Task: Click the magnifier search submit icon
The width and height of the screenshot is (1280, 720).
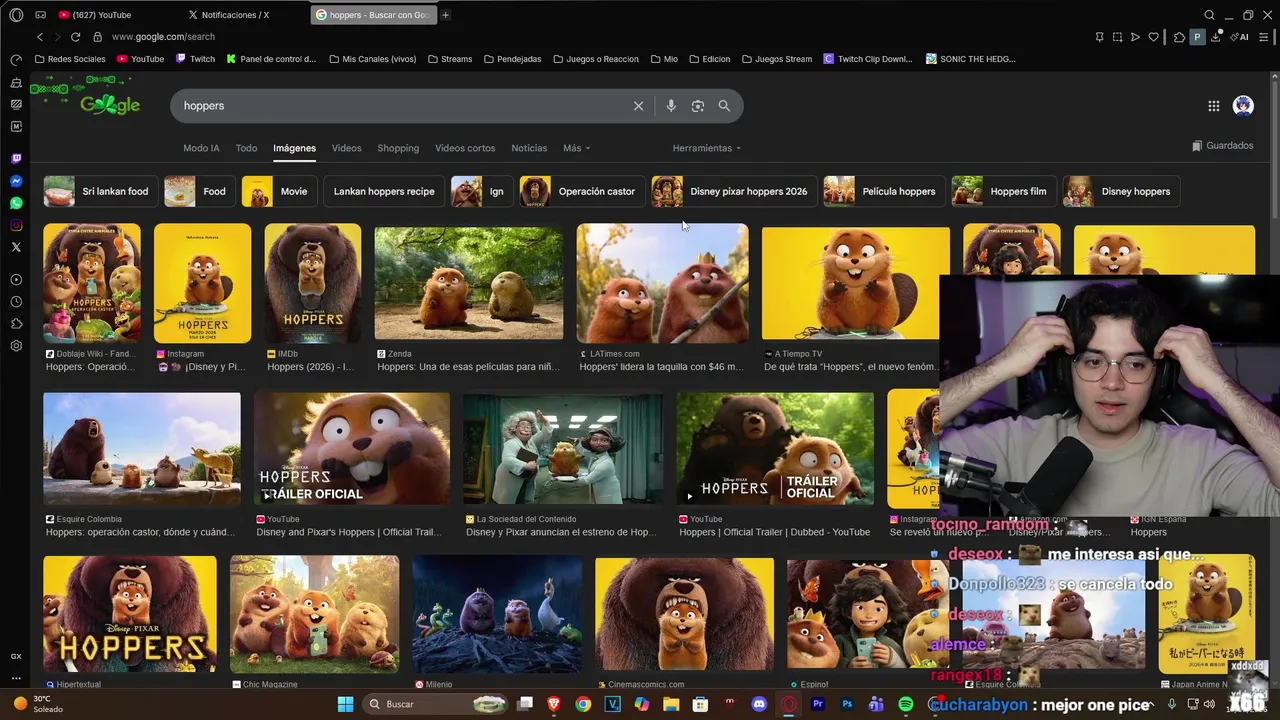Action: [724, 106]
